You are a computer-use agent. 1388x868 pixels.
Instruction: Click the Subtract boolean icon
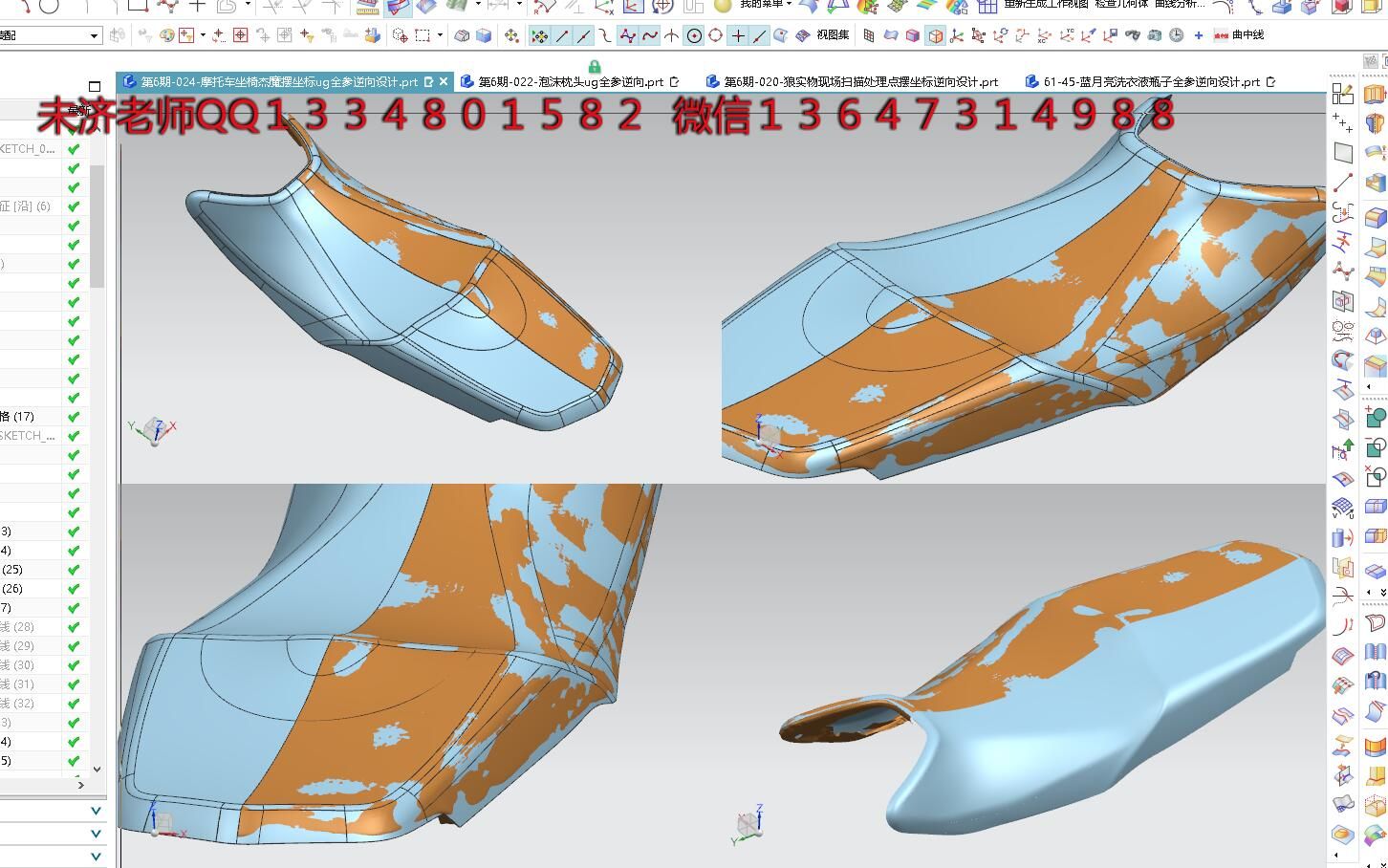[x=1376, y=446]
